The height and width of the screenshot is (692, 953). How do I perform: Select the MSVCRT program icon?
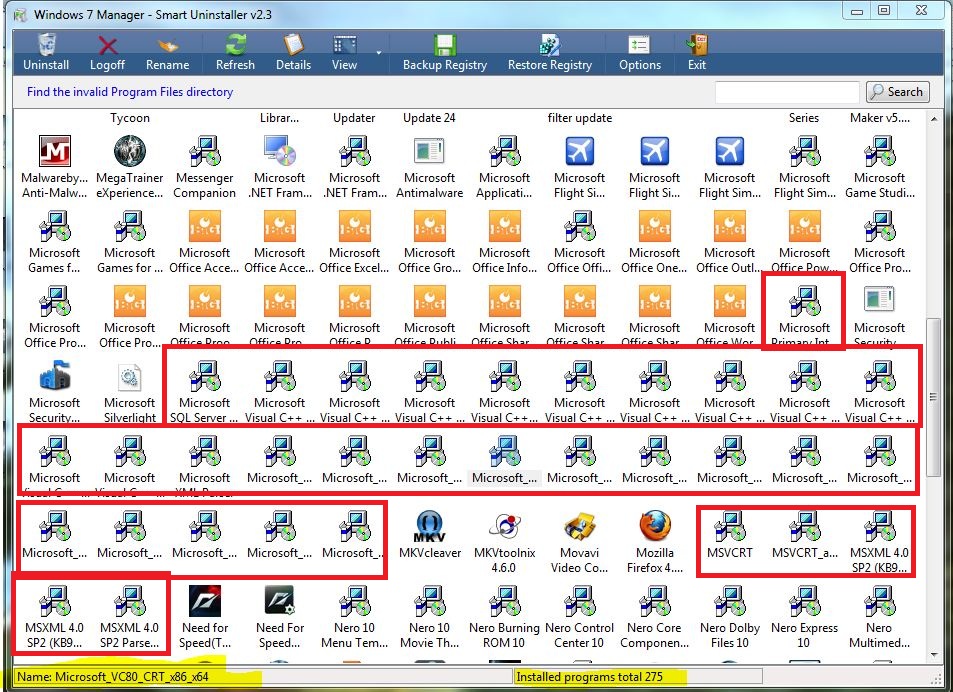click(729, 526)
